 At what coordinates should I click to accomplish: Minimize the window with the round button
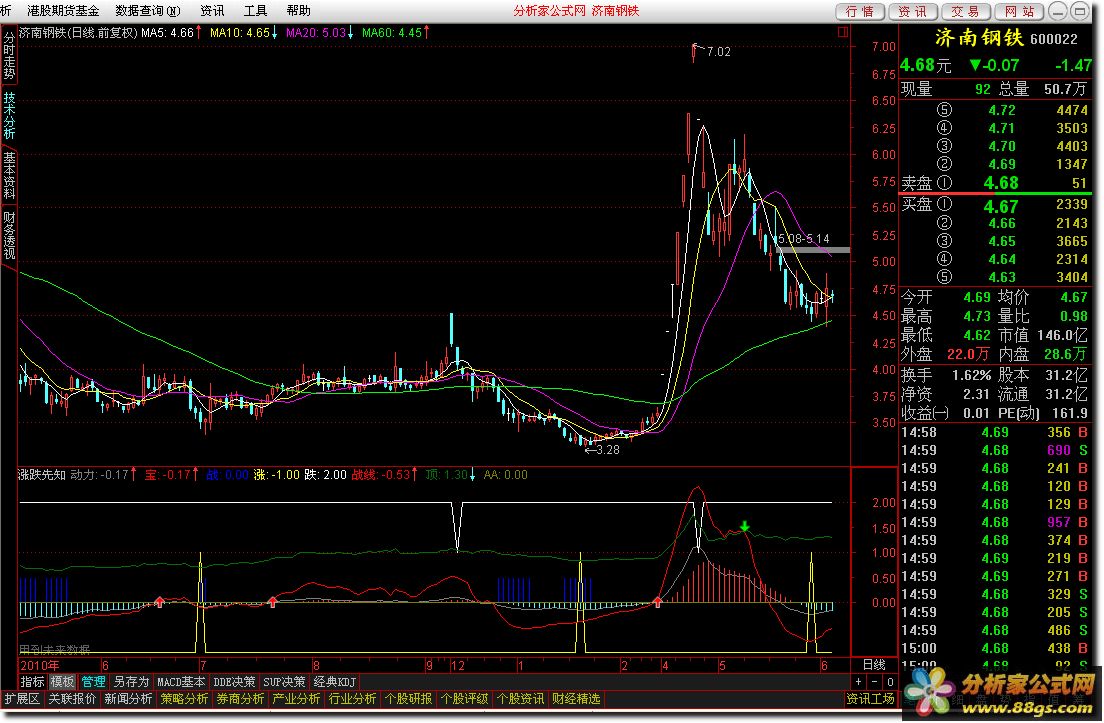pyautogui.click(x=1058, y=11)
